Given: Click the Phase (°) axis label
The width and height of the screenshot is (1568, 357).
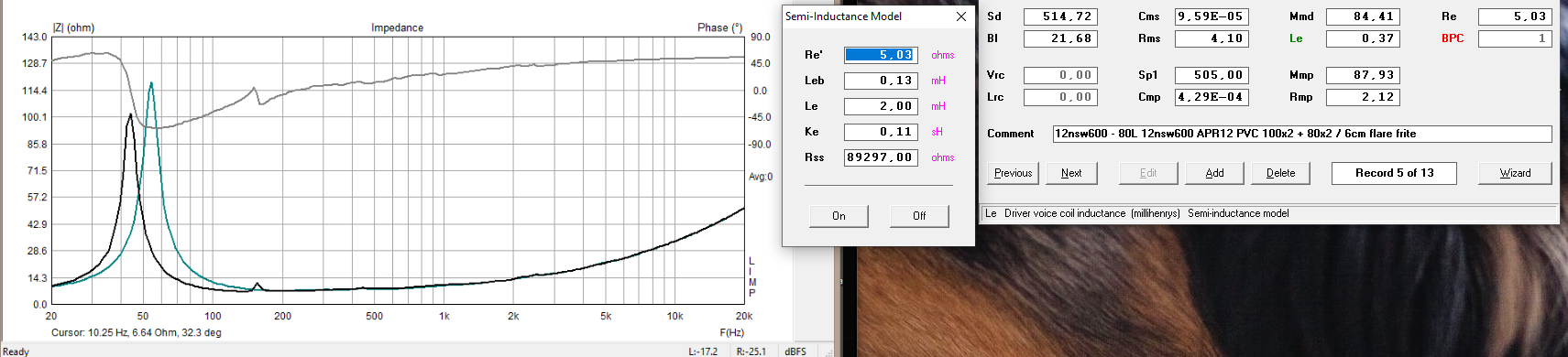Looking at the screenshot, I should tap(720, 27).
